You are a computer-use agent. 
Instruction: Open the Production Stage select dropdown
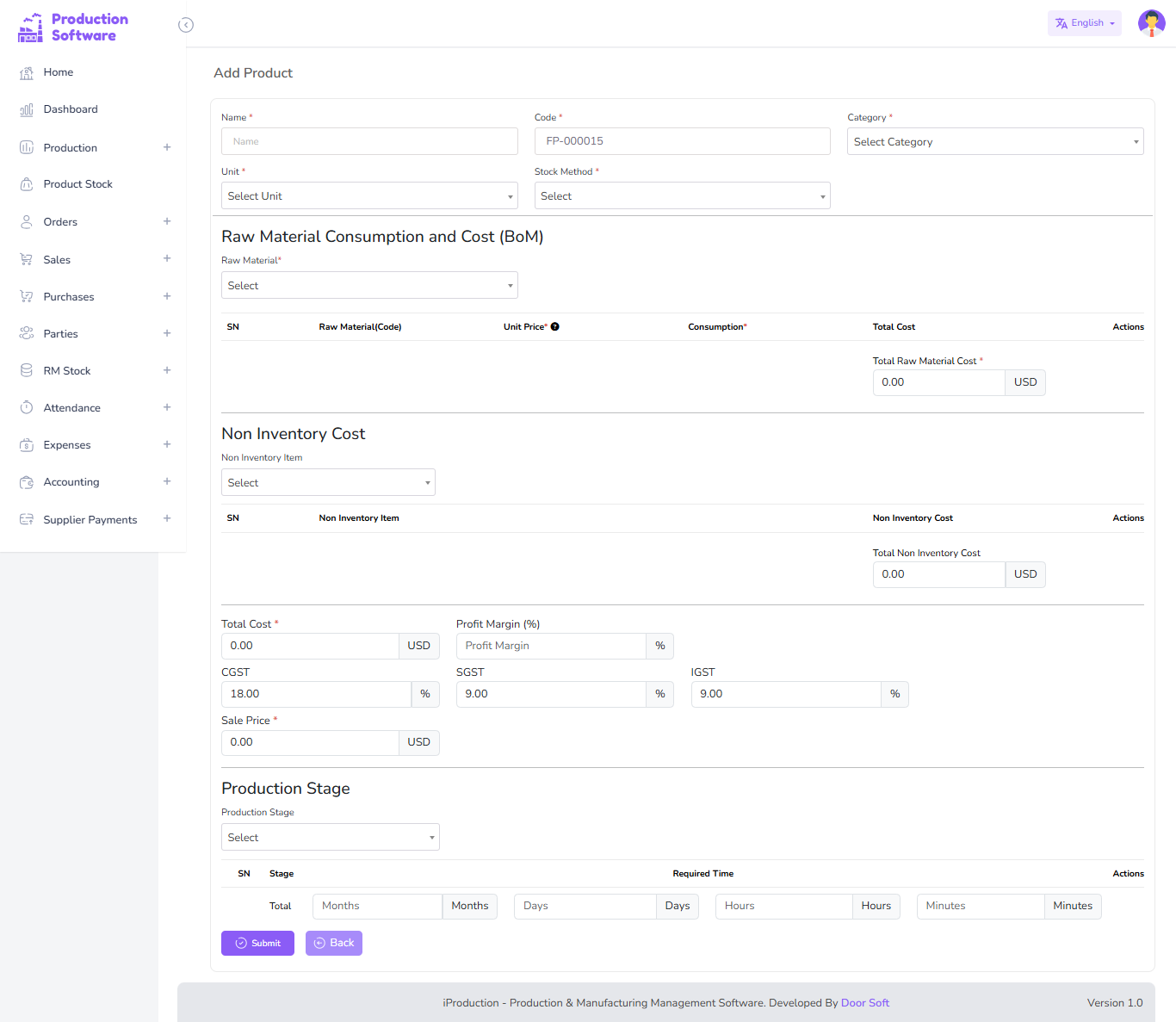point(330,838)
